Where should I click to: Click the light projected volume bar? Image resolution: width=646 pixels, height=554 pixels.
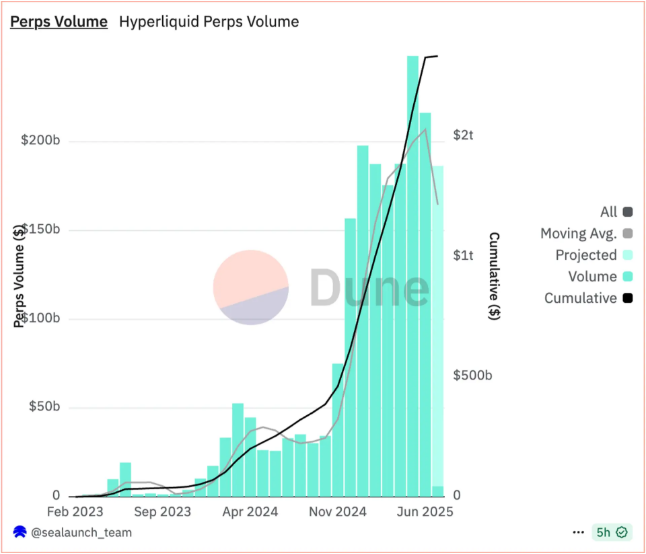point(438,325)
